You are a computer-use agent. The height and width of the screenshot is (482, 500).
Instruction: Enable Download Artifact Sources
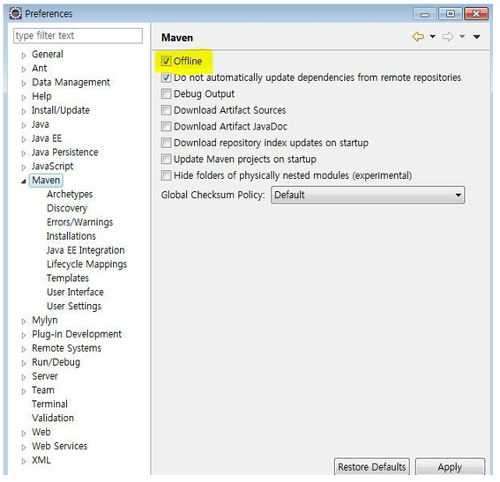(x=166, y=110)
